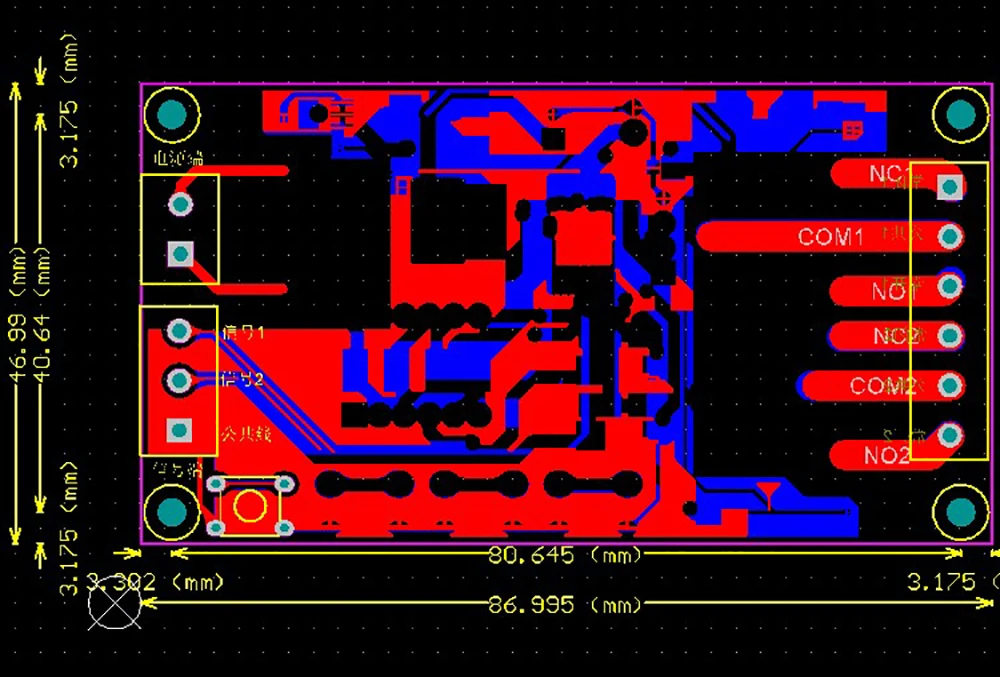Select the bottom-right mounting hole

(960, 512)
